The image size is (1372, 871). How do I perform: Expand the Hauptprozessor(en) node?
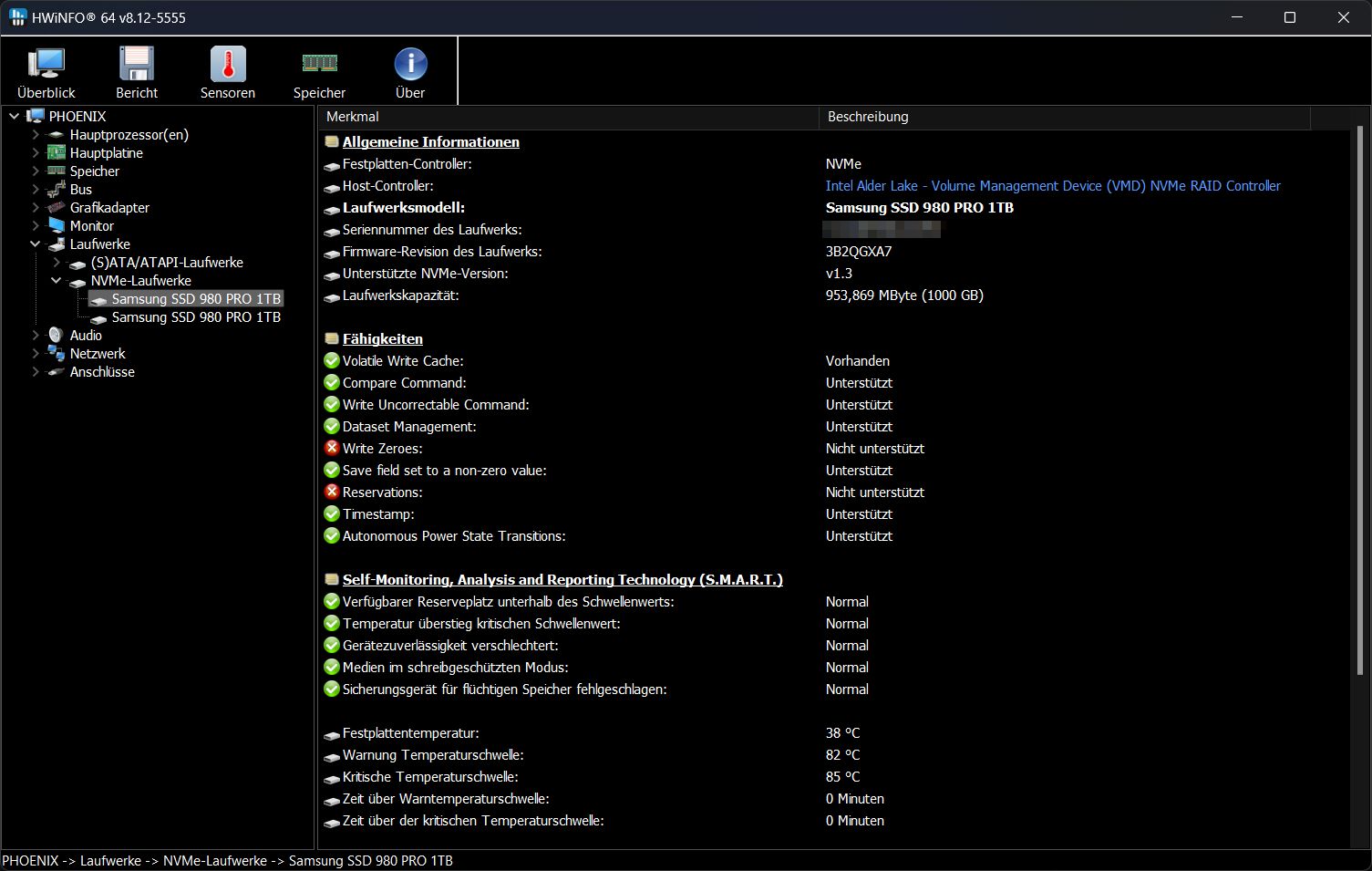36,134
